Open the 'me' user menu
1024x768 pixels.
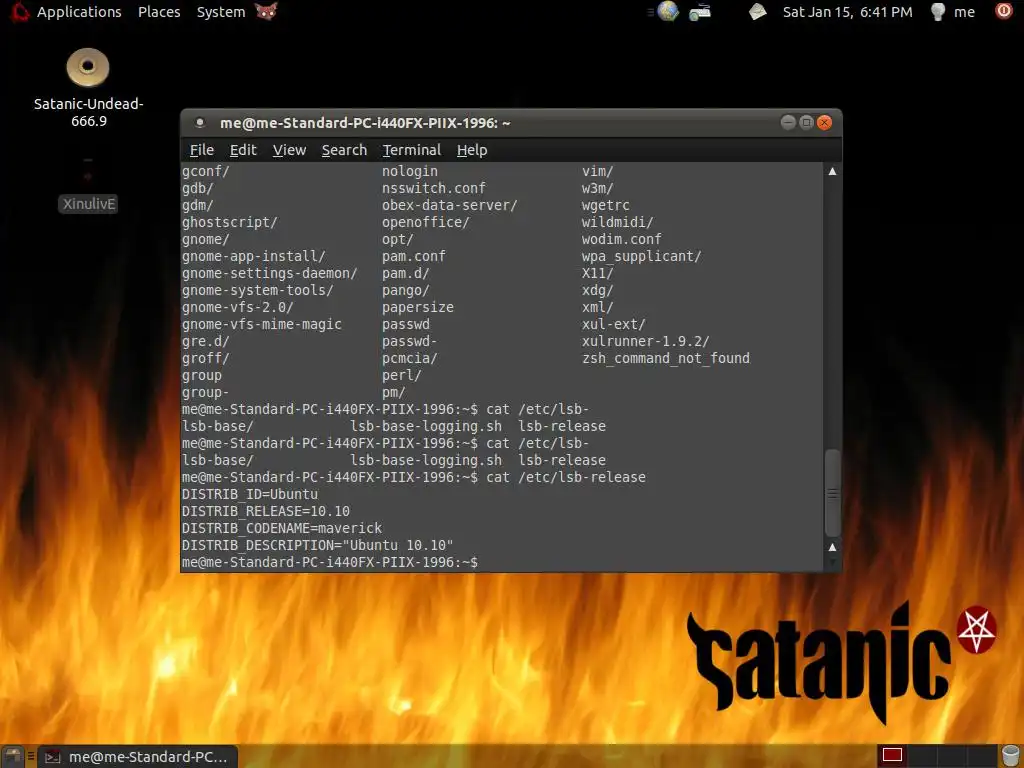(964, 12)
